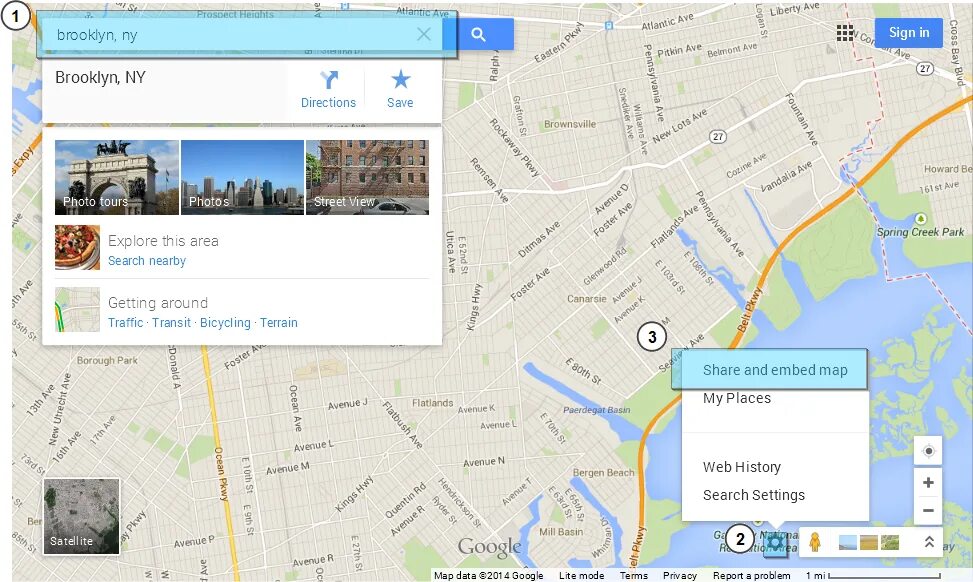Image resolution: width=973 pixels, height=582 pixels.
Task: Switch to Satellite view
Action: click(x=81, y=516)
